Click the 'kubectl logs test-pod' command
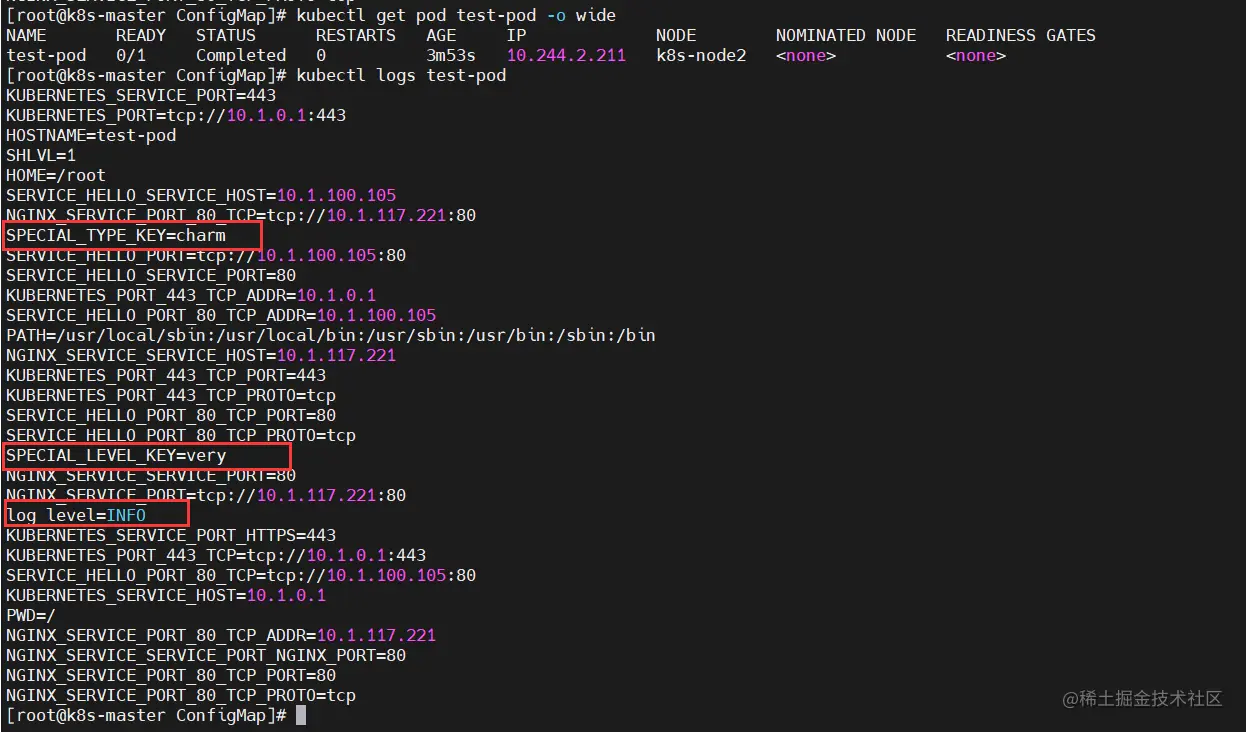 click(401, 75)
